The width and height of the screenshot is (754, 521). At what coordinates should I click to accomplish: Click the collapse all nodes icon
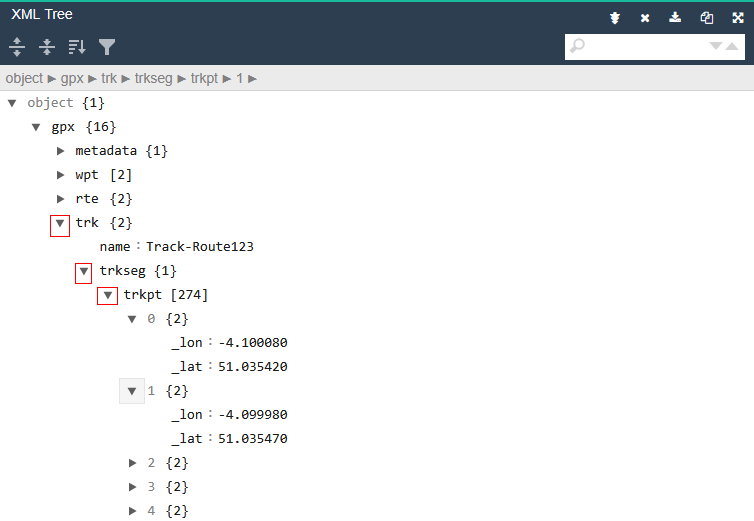point(47,47)
